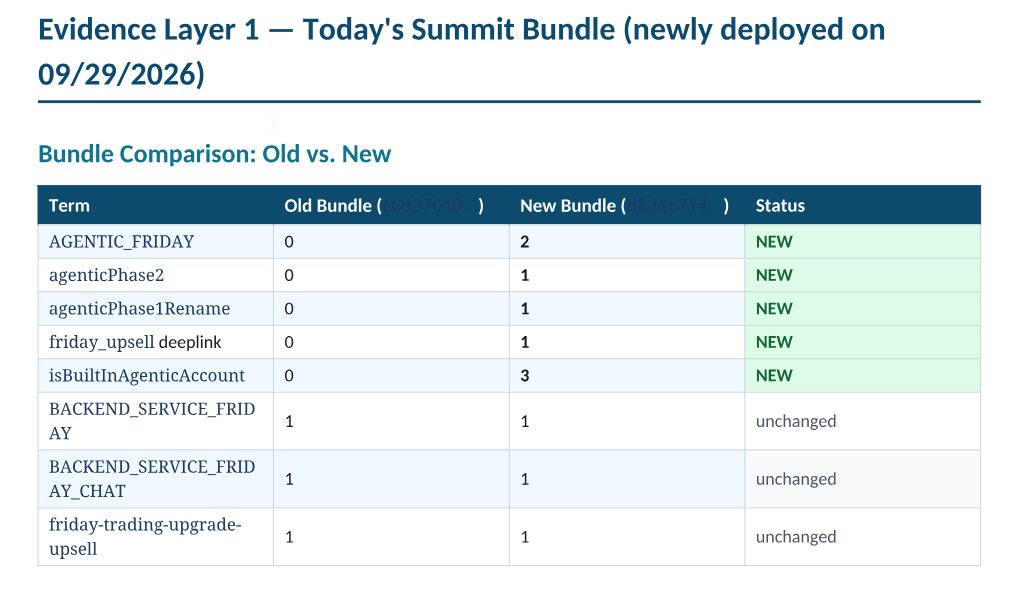Select Old Bundle "0" in isBuiltInAgenticAccount row
This screenshot has height=592, width=1011.
[289, 376]
